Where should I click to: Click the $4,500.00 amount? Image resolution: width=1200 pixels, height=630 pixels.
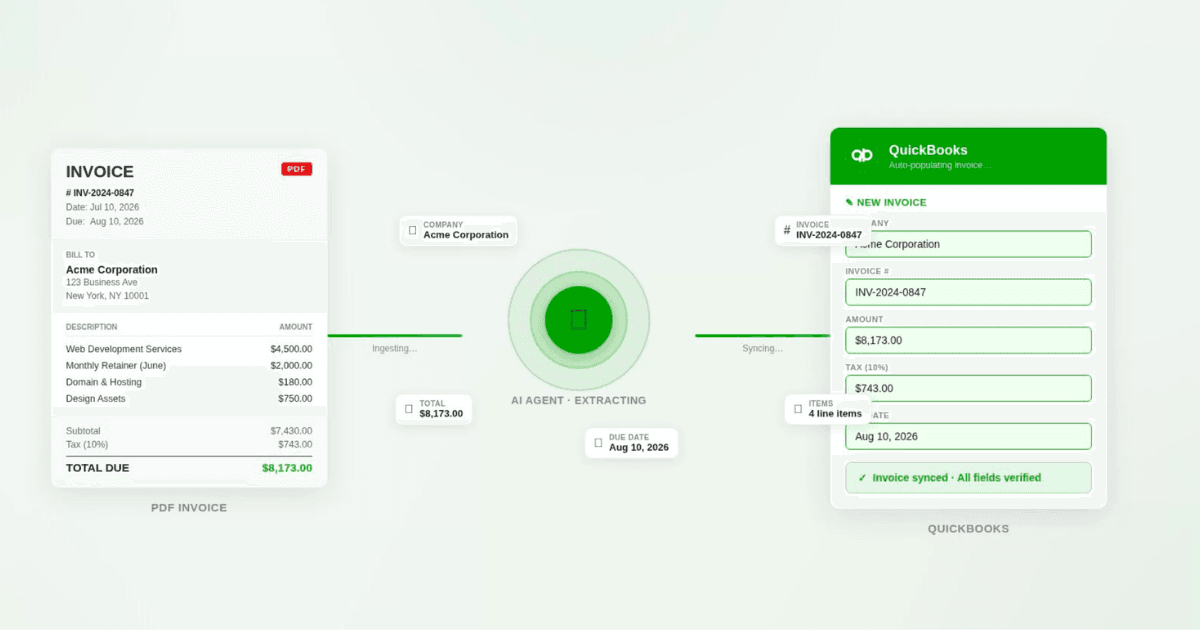click(x=291, y=349)
